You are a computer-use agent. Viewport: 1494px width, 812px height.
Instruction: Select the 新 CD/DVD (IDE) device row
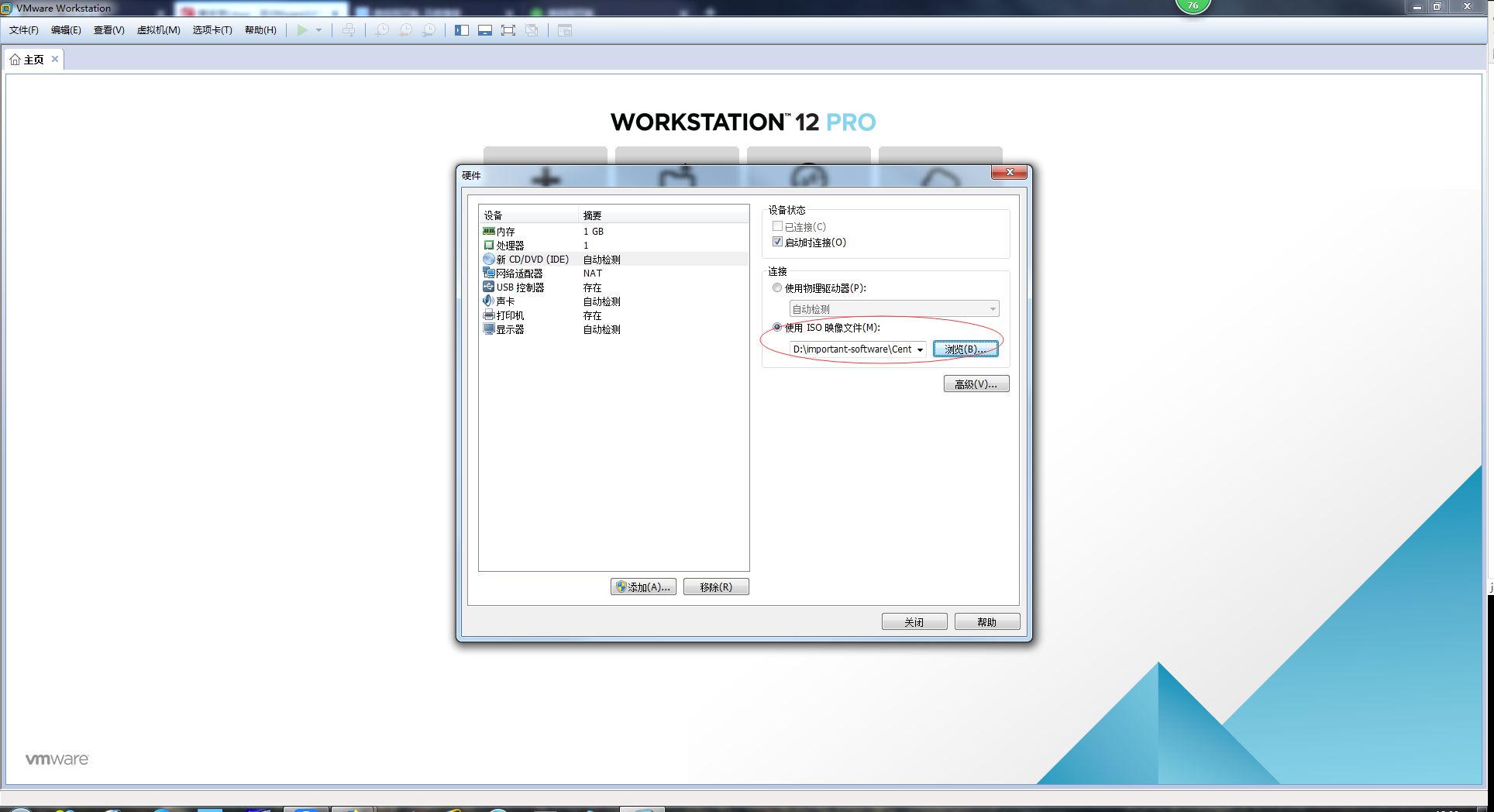click(614, 260)
